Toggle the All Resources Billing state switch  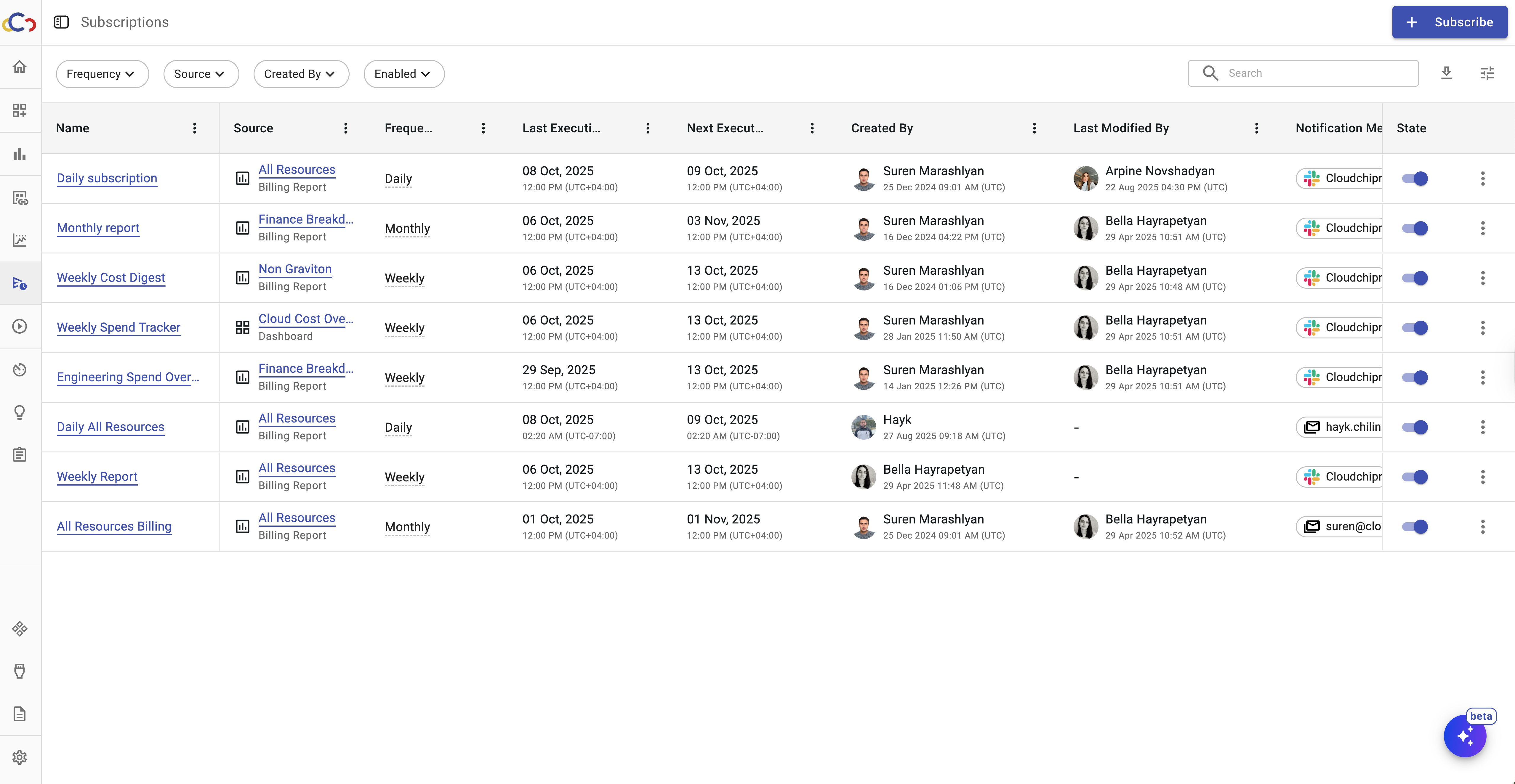[x=1415, y=527]
